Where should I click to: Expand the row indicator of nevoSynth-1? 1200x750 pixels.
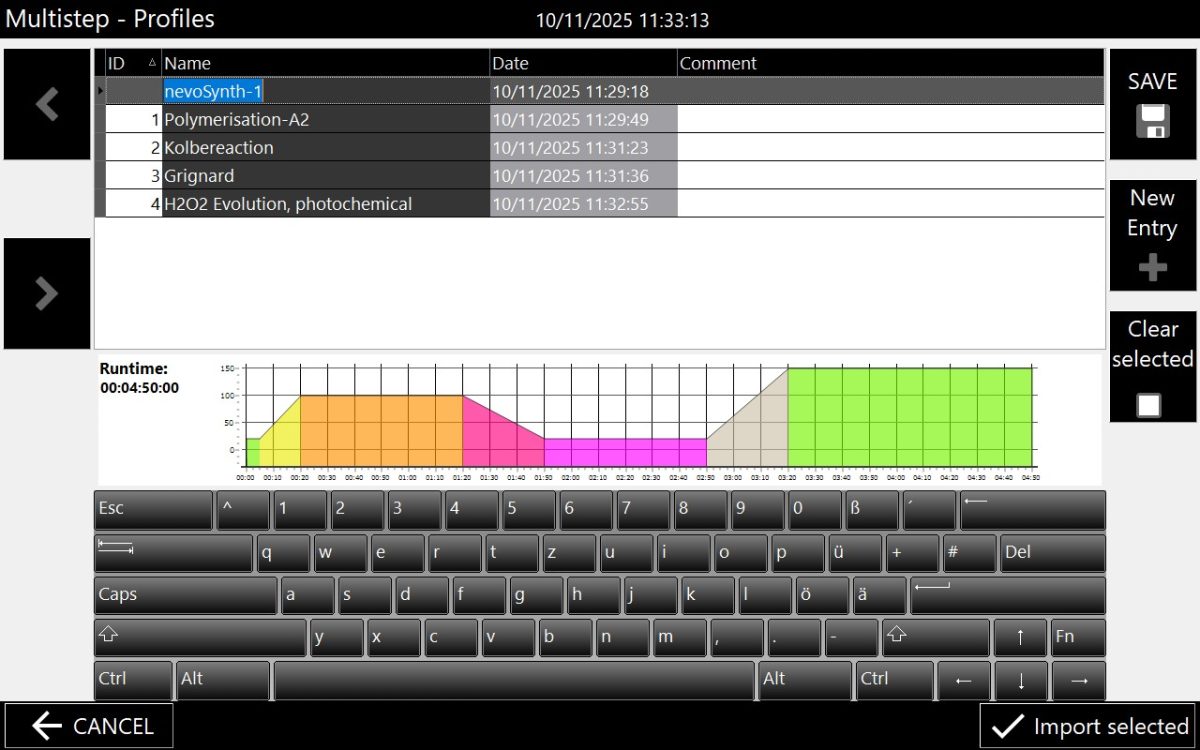pos(100,92)
